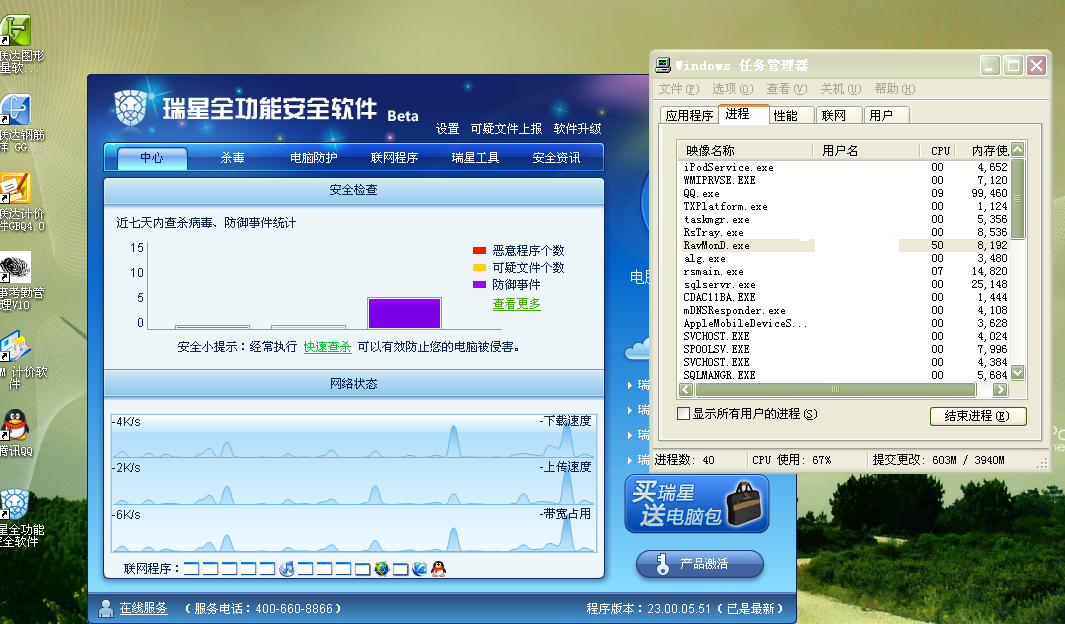
Task: Click the person icon beside 在线服务
Action: (x=106, y=608)
